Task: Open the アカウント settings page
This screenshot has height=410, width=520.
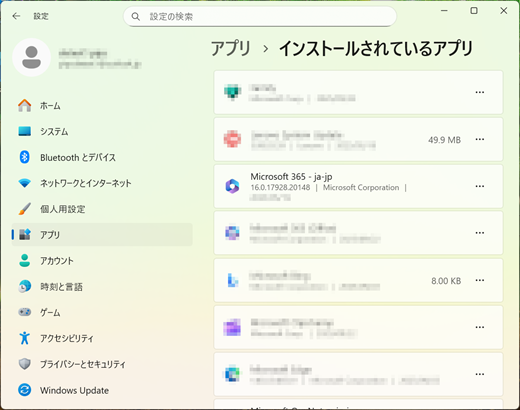Action: point(102,261)
